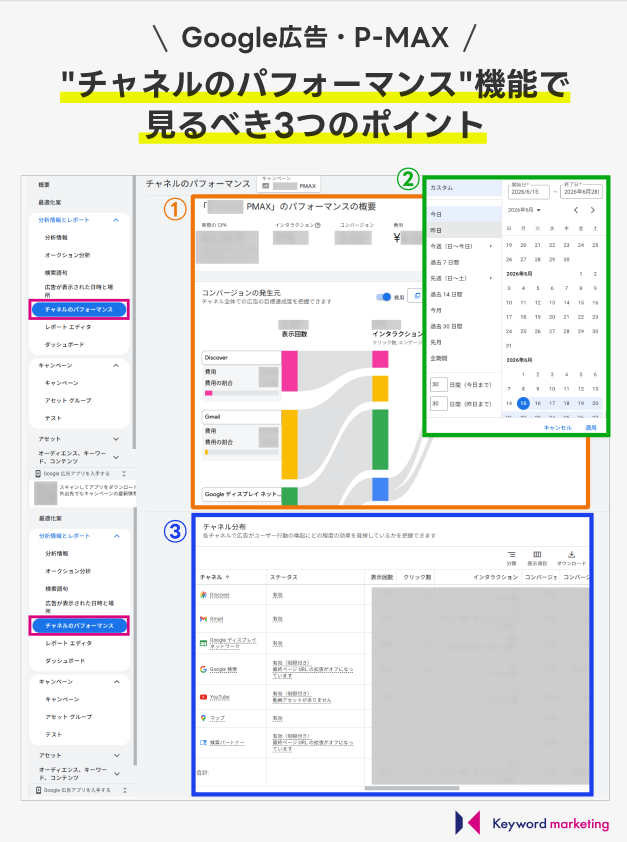Click the Gmail 費用の割合 progress bar
This screenshot has height=842, width=627.
tap(242, 453)
